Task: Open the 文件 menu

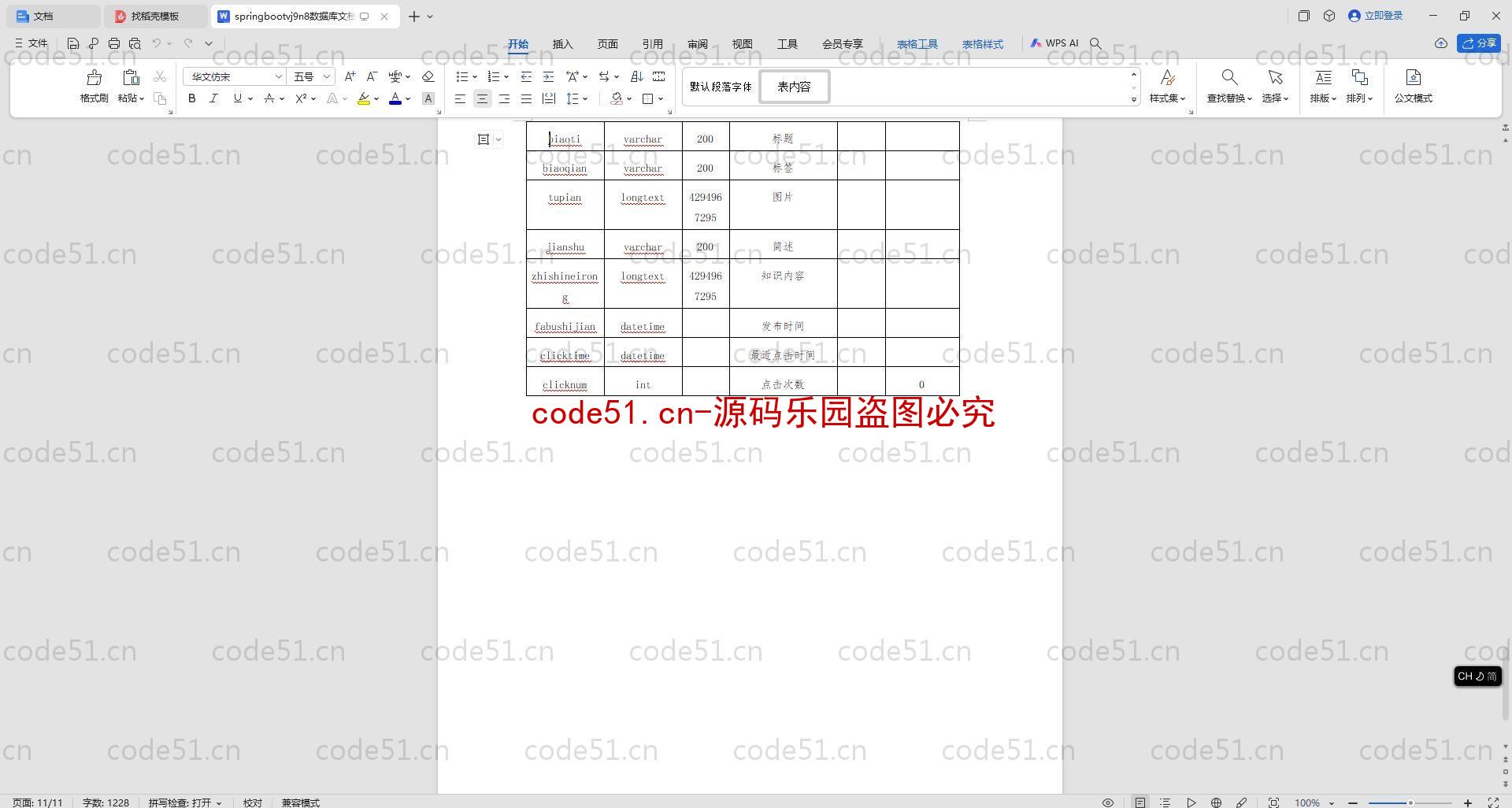Action: click(31, 43)
